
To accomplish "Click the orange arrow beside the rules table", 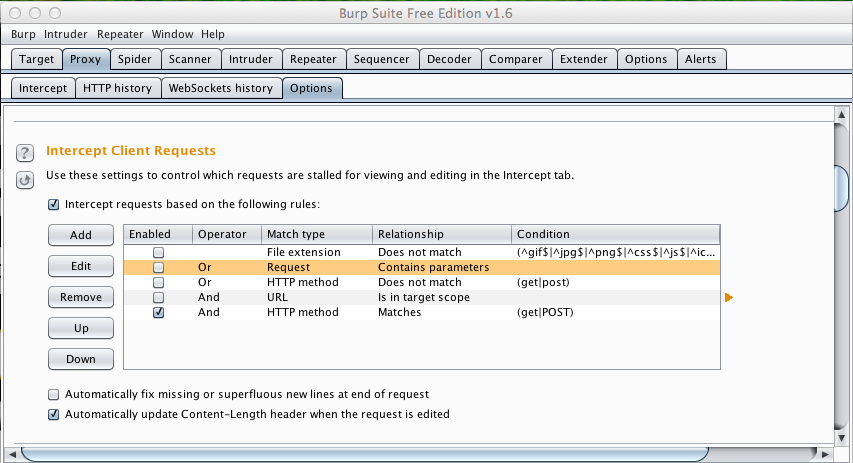I will [729, 298].
